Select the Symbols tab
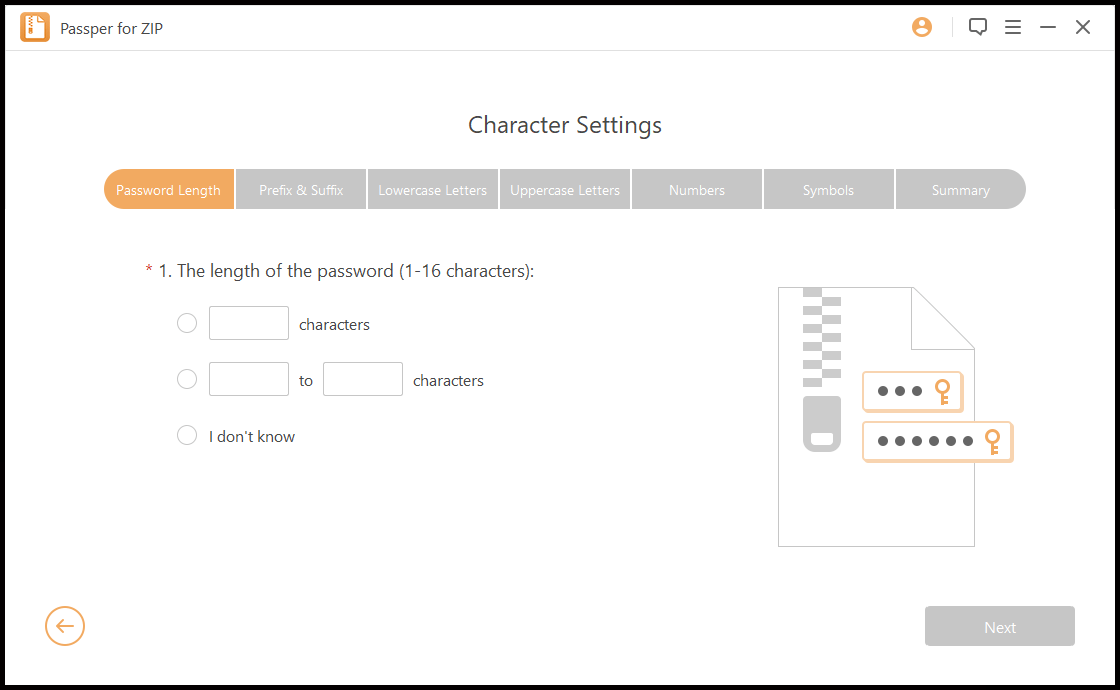Screen dimensions: 1120x690 click(829, 189)
